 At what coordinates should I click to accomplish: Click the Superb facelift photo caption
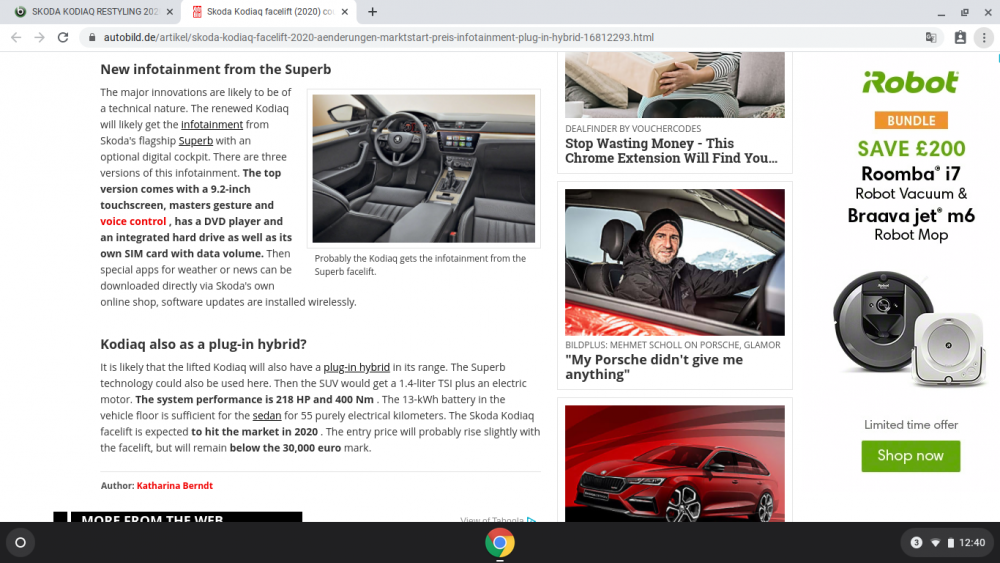(420, 265)
